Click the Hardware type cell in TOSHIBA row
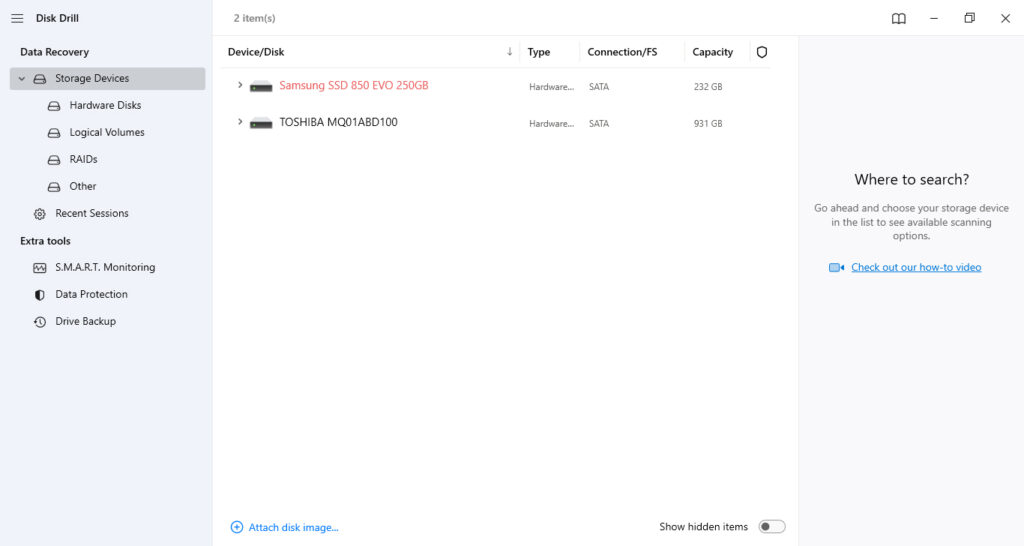Viewport: 1024px width, 546px height. tap(551, 123)
